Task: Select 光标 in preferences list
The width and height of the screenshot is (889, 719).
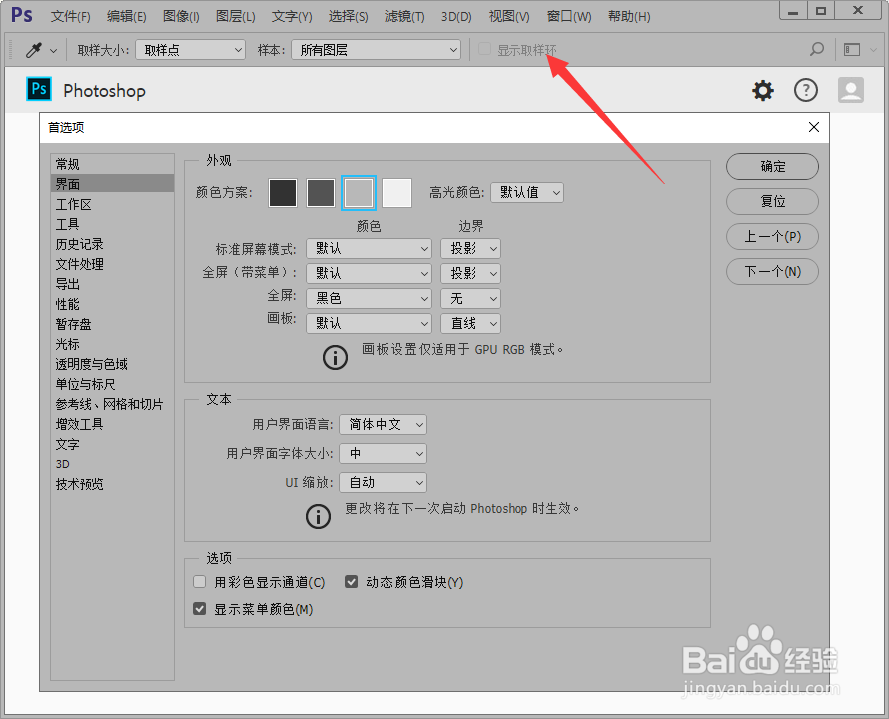Action: click(x=112, y=344)
